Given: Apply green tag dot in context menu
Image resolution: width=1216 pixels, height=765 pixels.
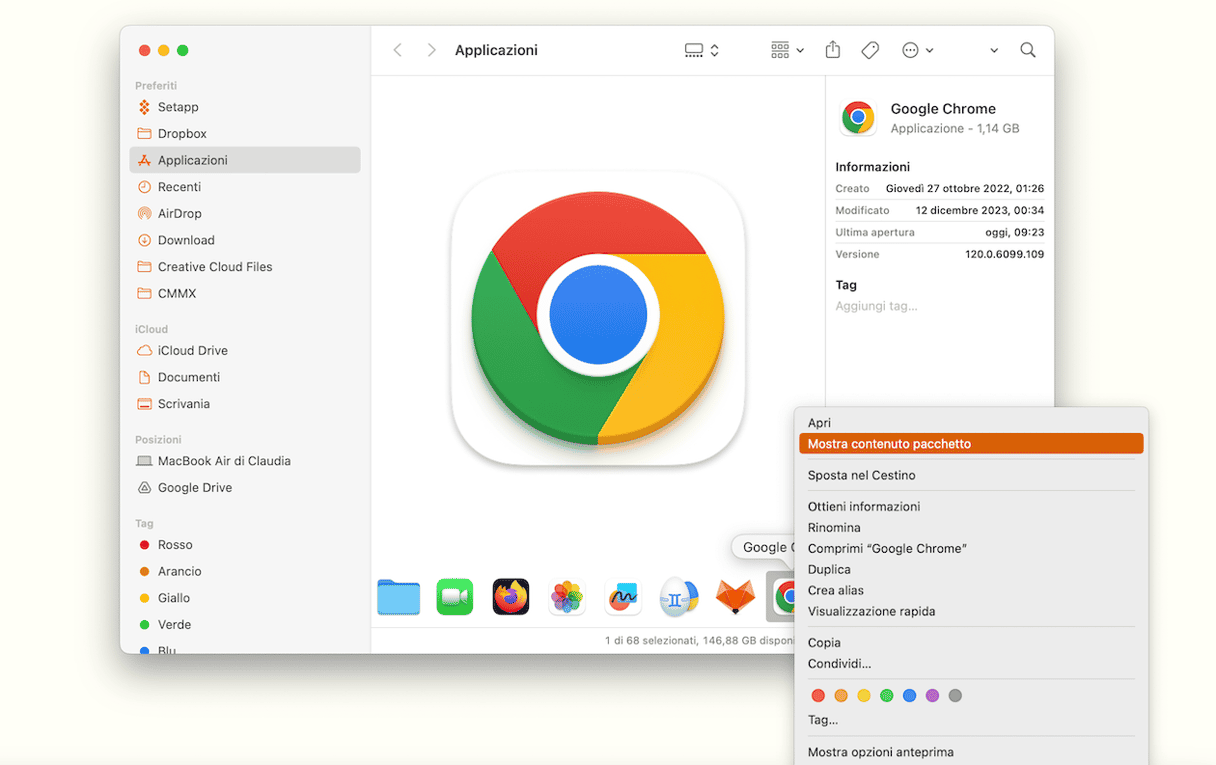Looking at the screenshot, I should 887,696.
